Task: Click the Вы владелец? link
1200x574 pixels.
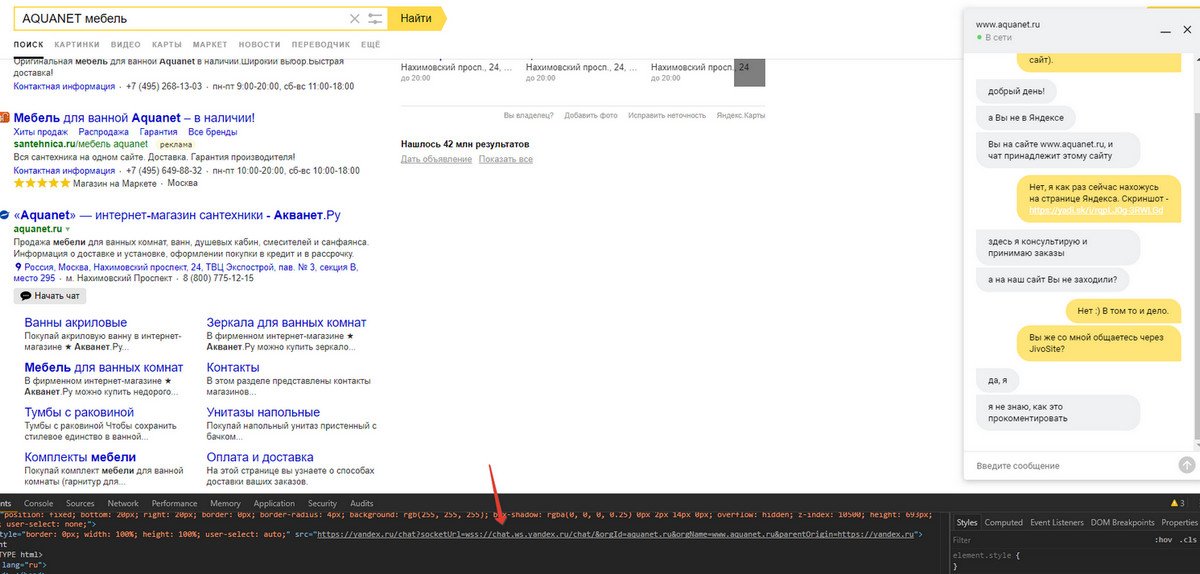Action: click(x=528, y=116)
